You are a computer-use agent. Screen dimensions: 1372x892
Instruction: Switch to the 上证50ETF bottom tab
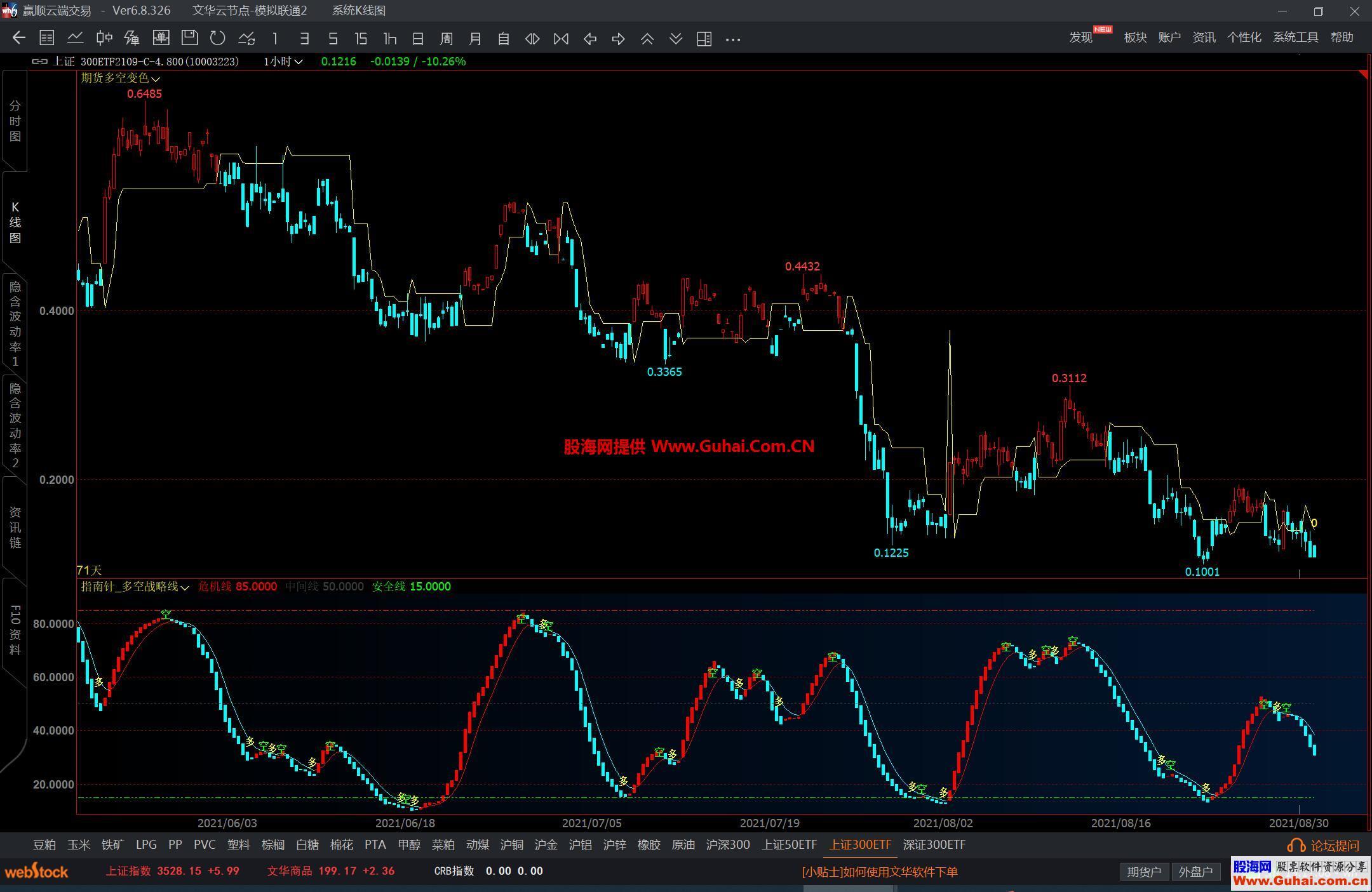[789, 844]
